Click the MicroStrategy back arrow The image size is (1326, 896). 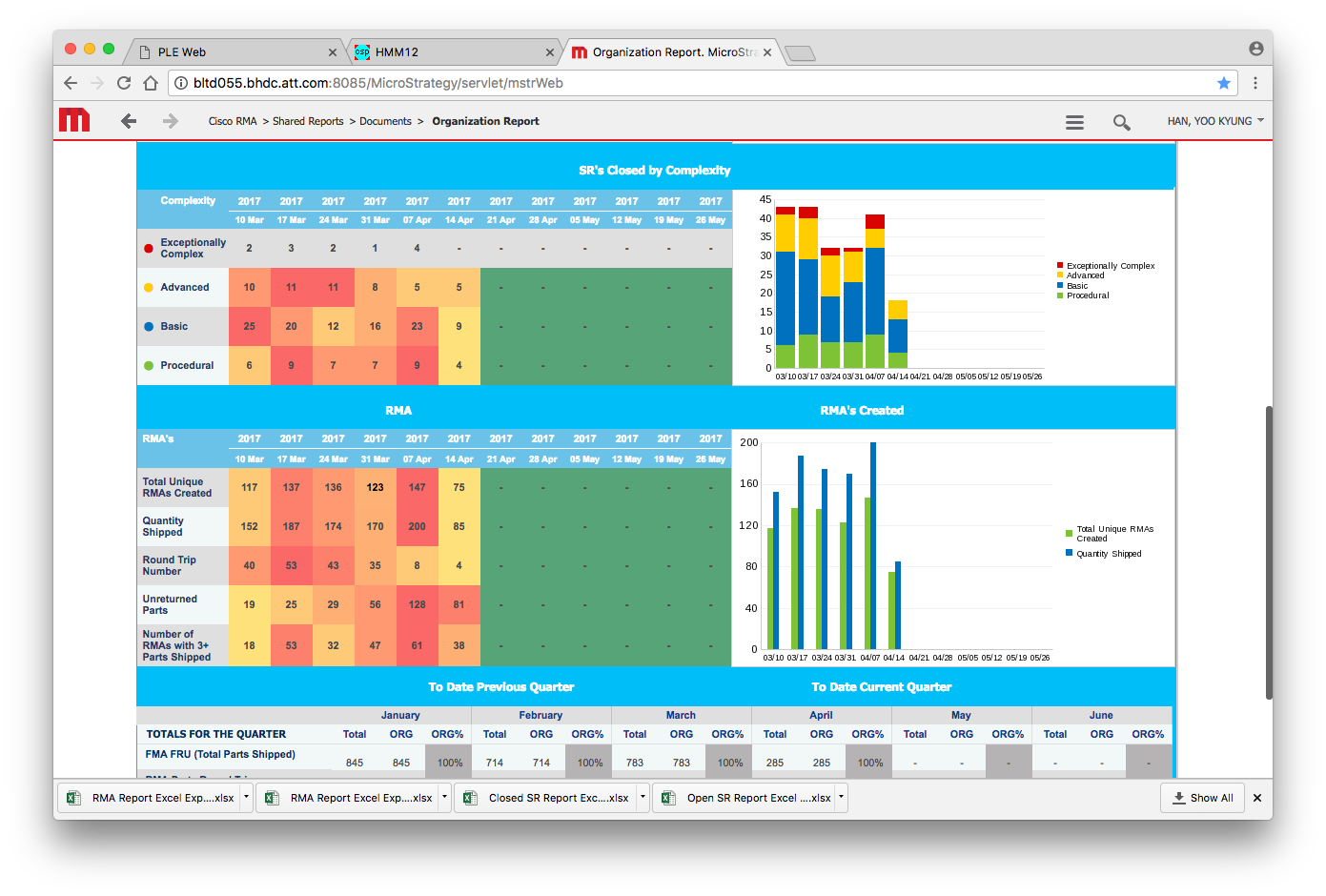coord(129,121)
